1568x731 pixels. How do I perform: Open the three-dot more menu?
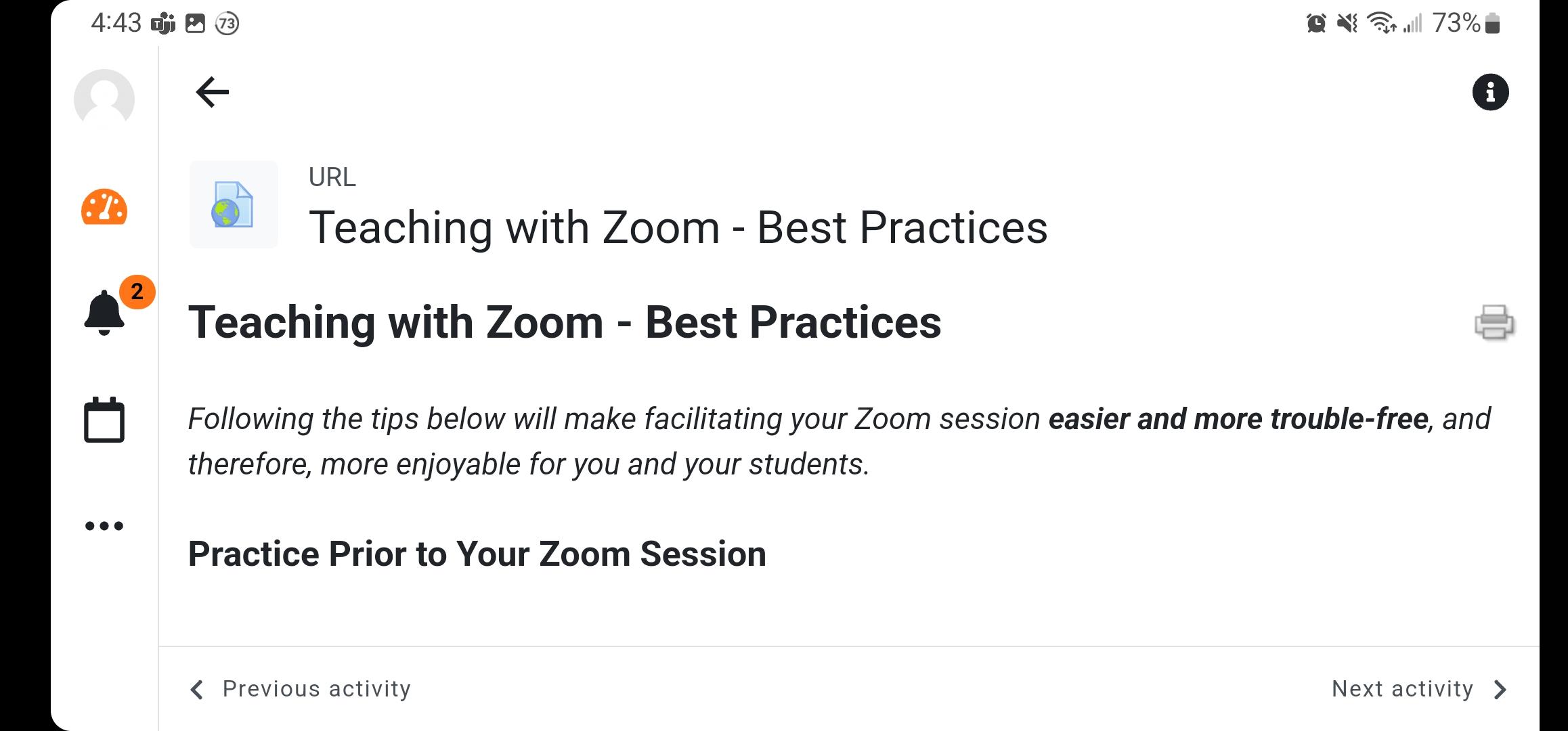tap(104, 526)
